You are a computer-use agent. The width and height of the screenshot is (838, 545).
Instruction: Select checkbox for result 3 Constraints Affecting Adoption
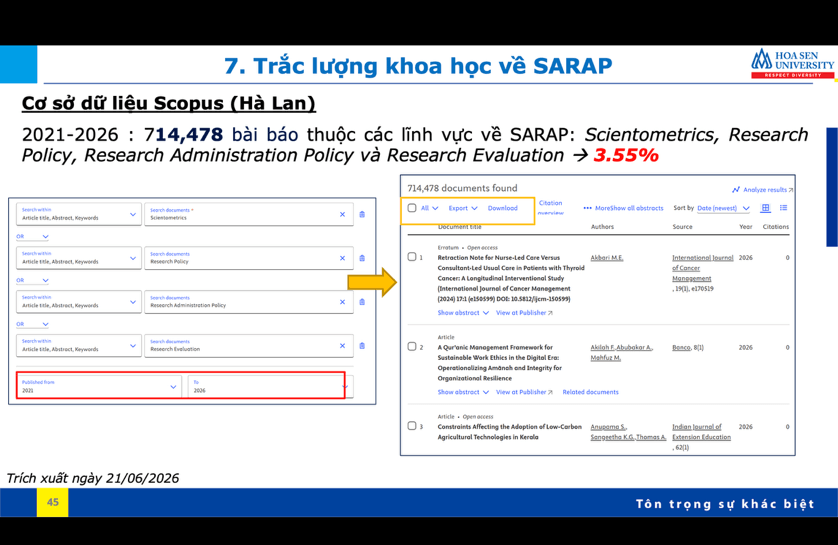[x=412, y=426]
